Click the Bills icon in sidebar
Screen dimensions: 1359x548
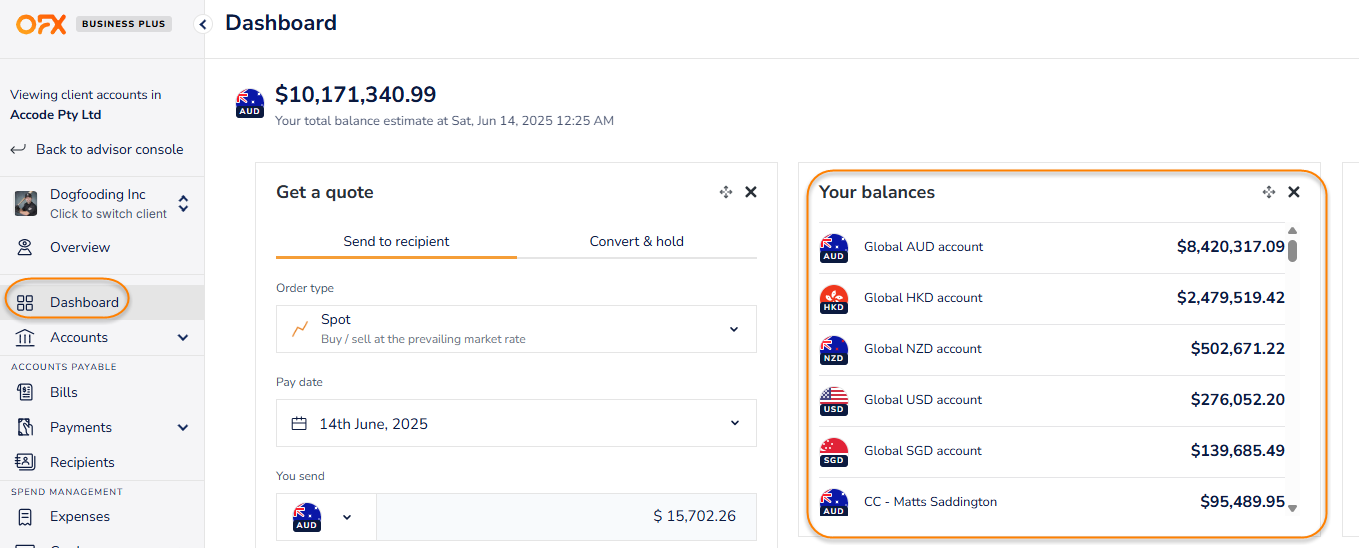pyautogui.click(x=26, y=392)
